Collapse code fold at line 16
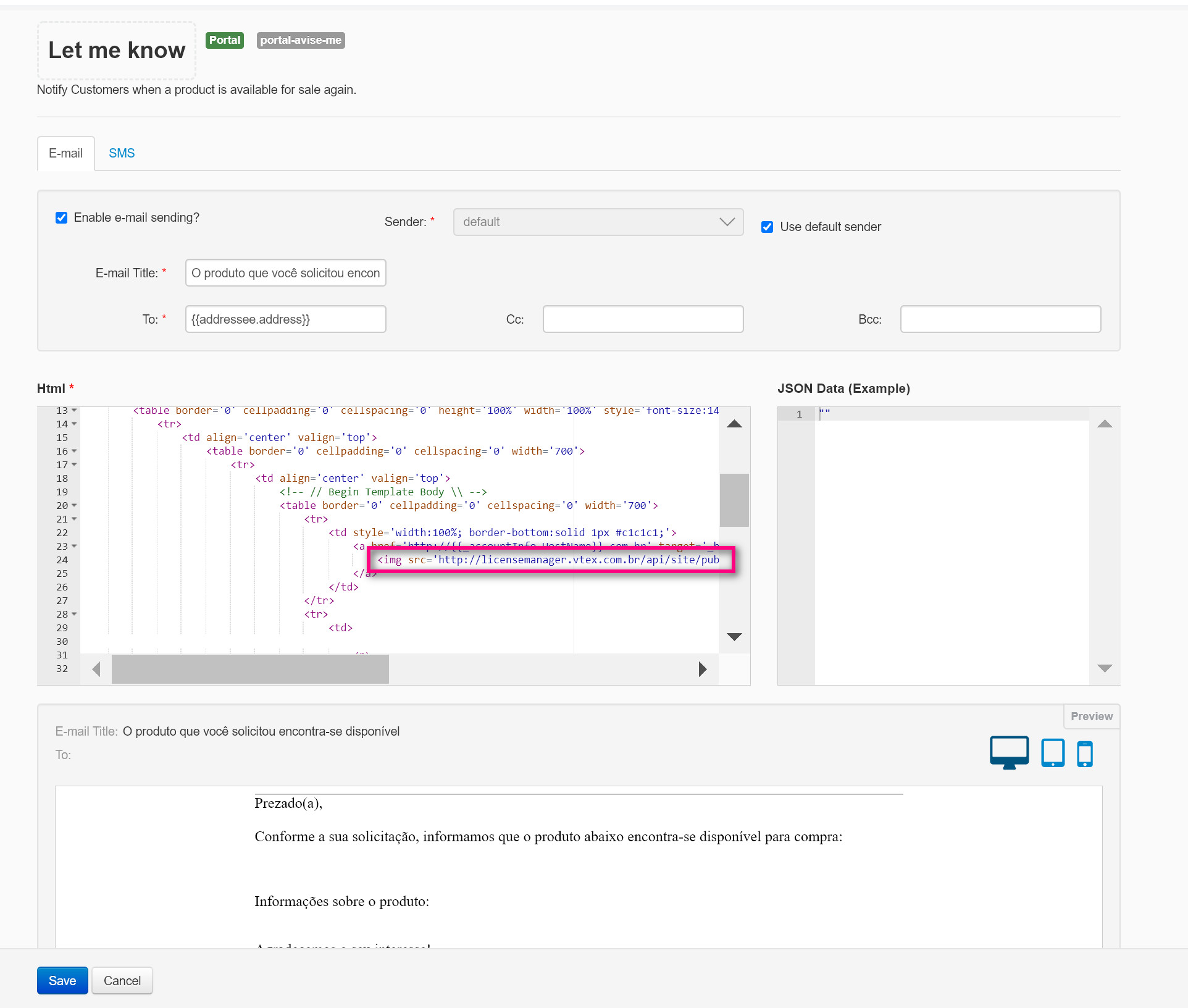Viewport: 1188px width, 1008px height. (74, 451)
